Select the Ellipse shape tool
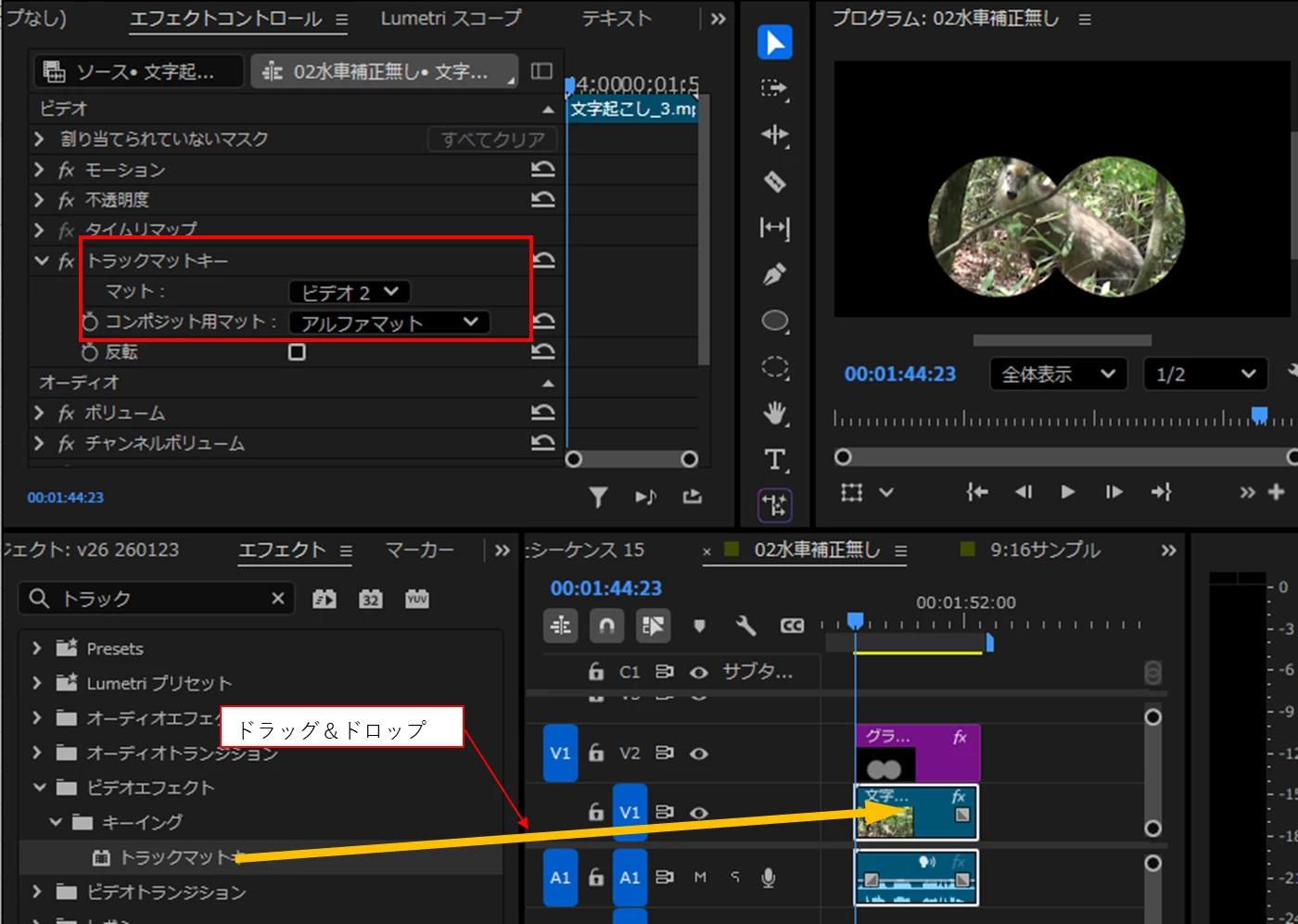 [774, 322]
